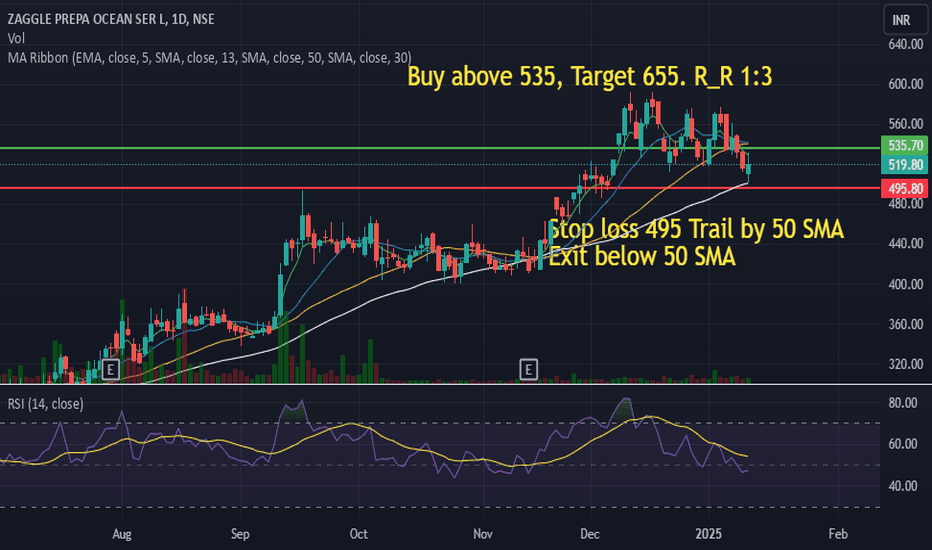Click the 360.00 price axis label
932x550 pixels.
point(906,324)
